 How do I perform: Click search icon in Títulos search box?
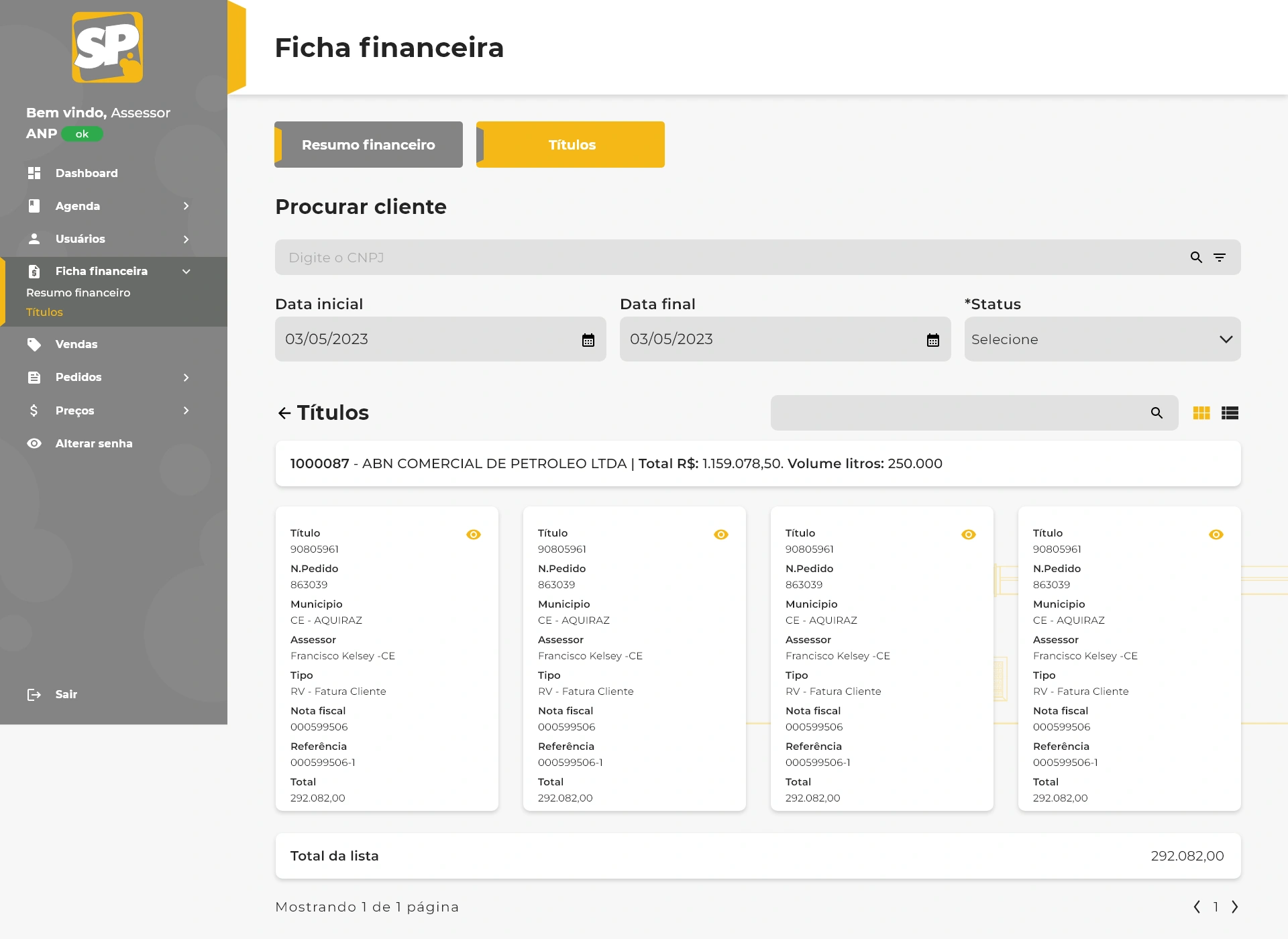pyautogui.click(x=1157, y=413)
